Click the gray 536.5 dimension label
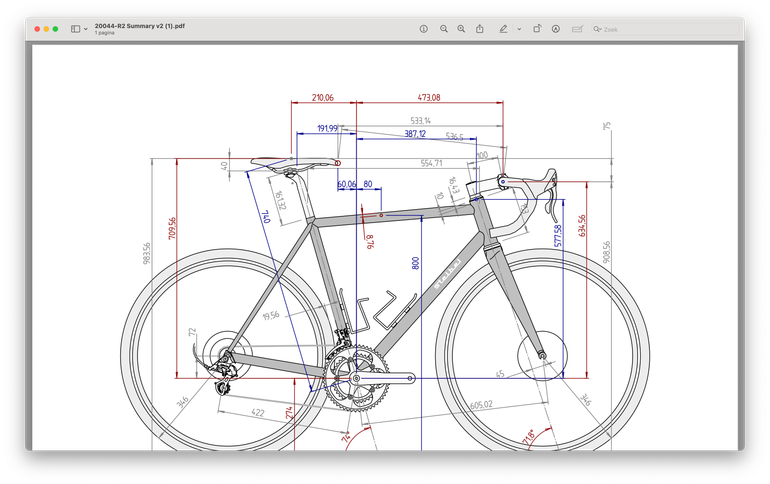 tap(454, 136)
